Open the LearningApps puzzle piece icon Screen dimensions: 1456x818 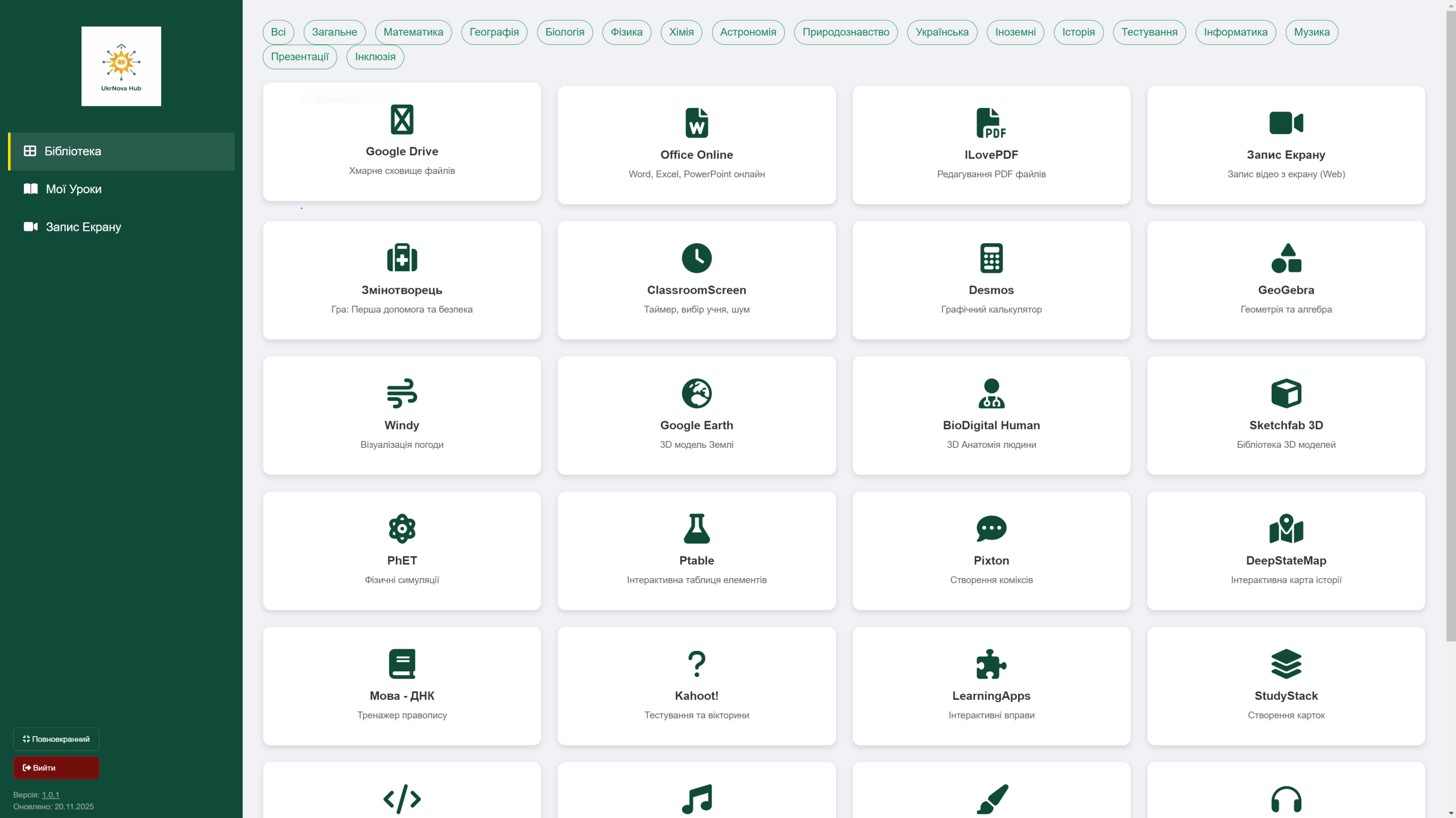[991, 664]
